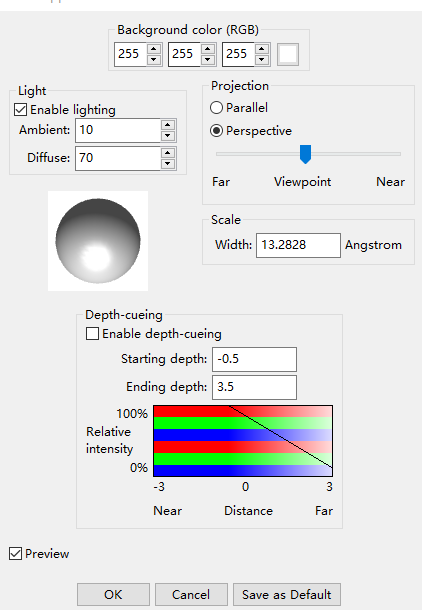Confirm with the OK button
The image size is (422, 610).
[113, 594]
